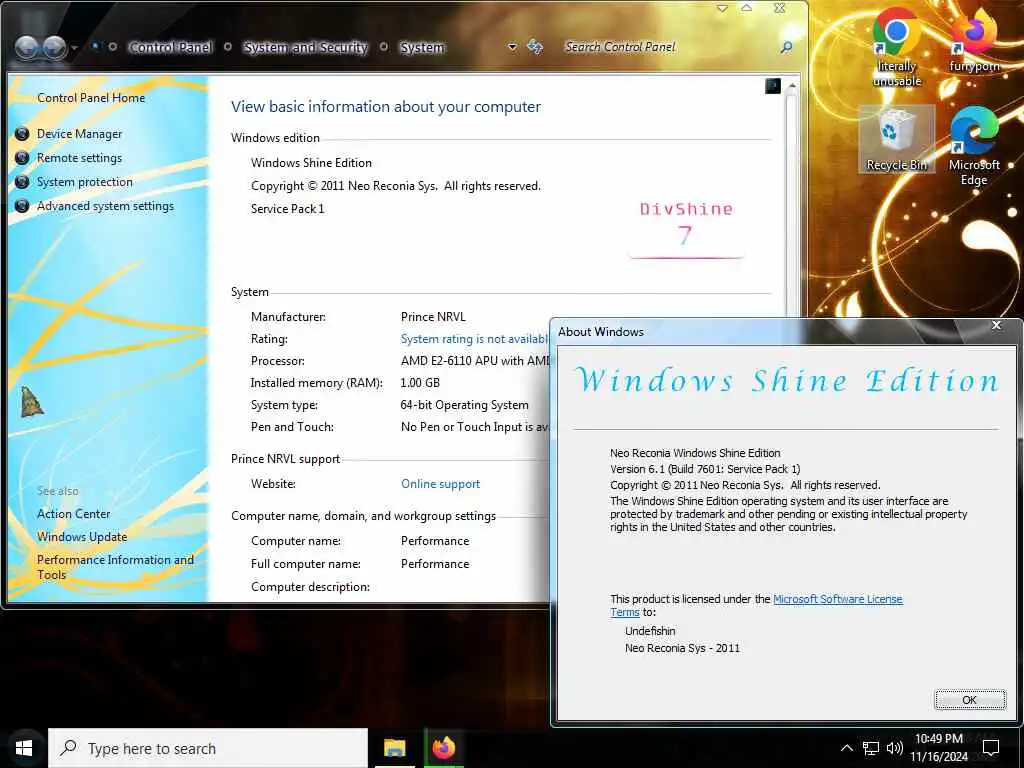Open File Explorer from the taskbar

click(394, 748)
